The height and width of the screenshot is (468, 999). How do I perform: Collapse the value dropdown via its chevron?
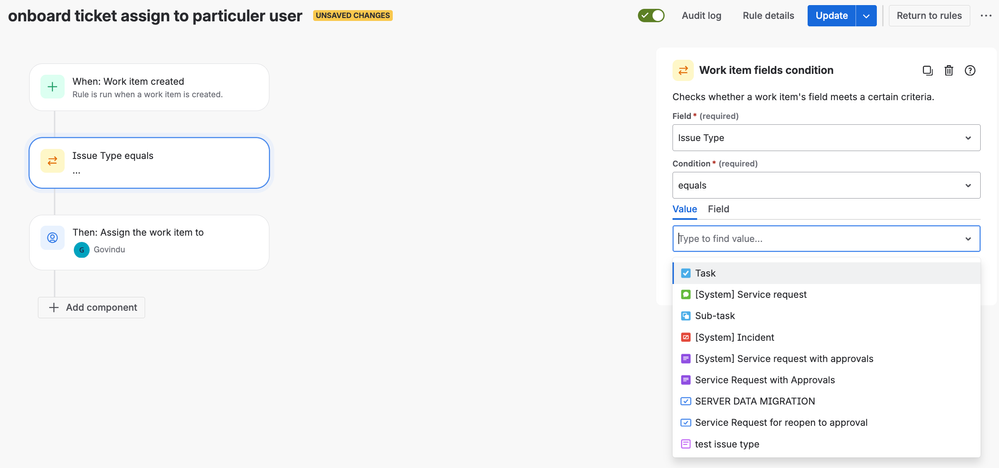coord(968,239)
